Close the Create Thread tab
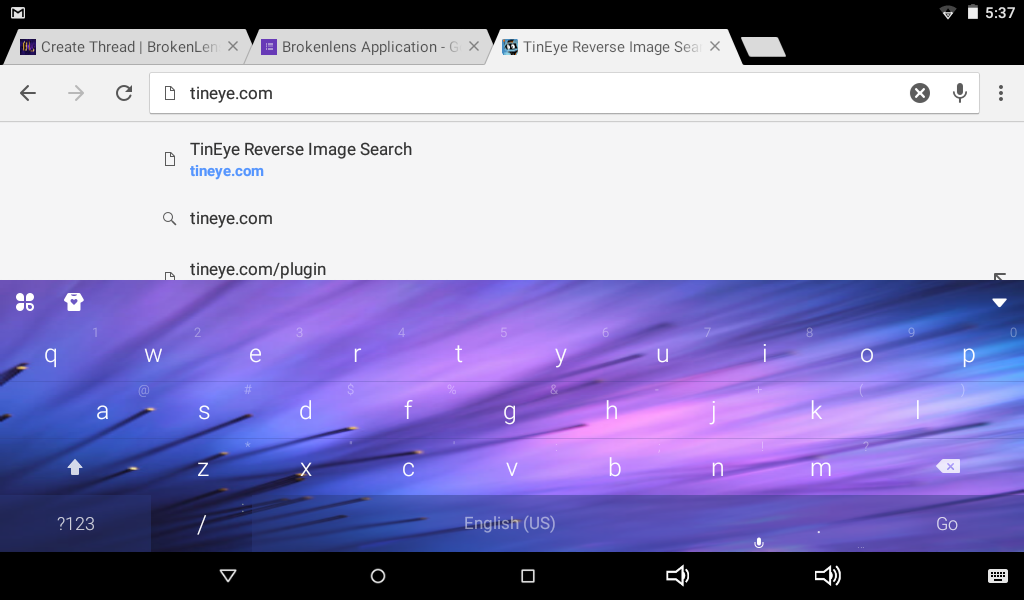Screen dimensions: 1024x600 point(232,46)
